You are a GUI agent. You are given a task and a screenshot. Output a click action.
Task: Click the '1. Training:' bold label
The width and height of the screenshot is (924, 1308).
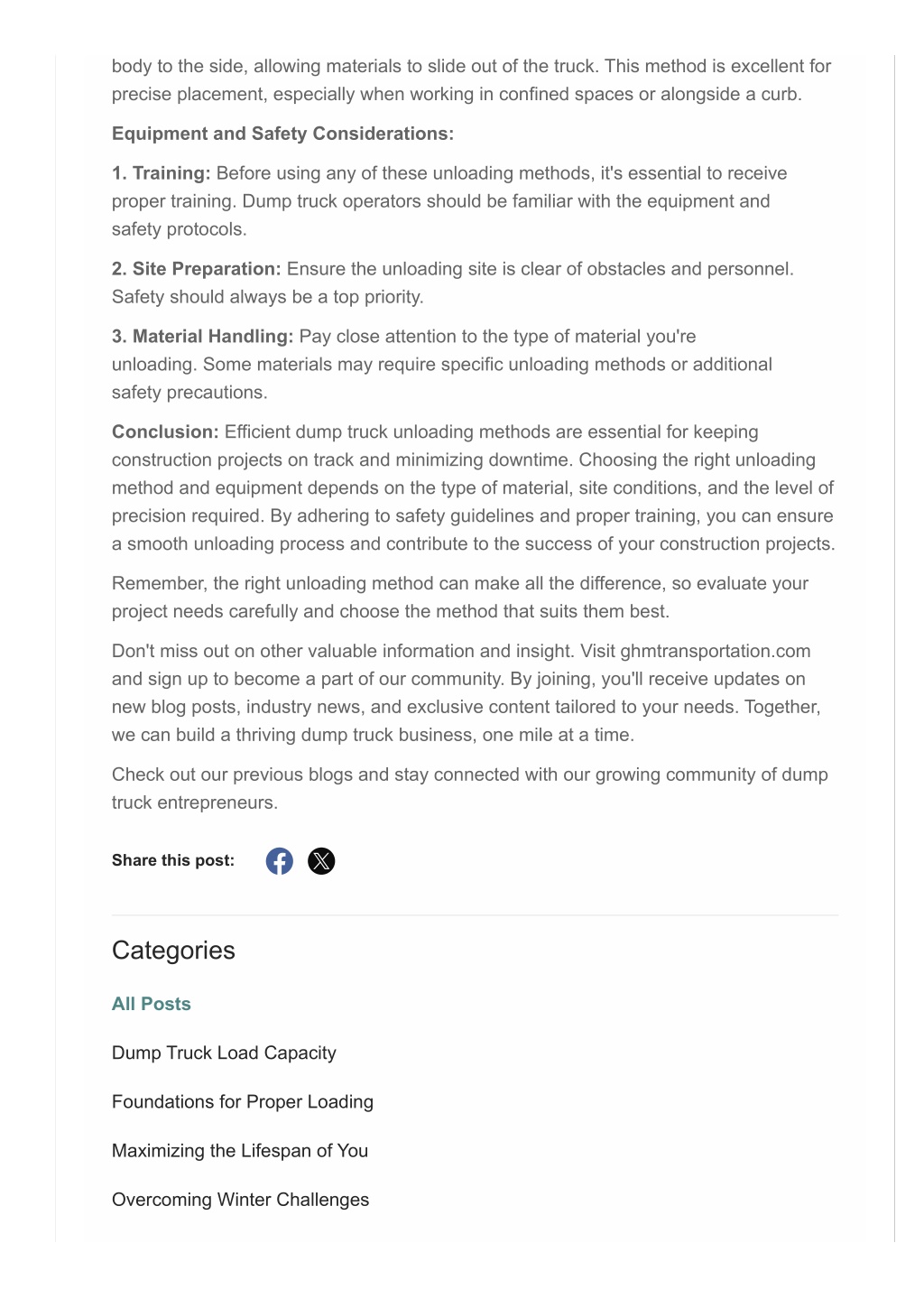tap(162, 173)
